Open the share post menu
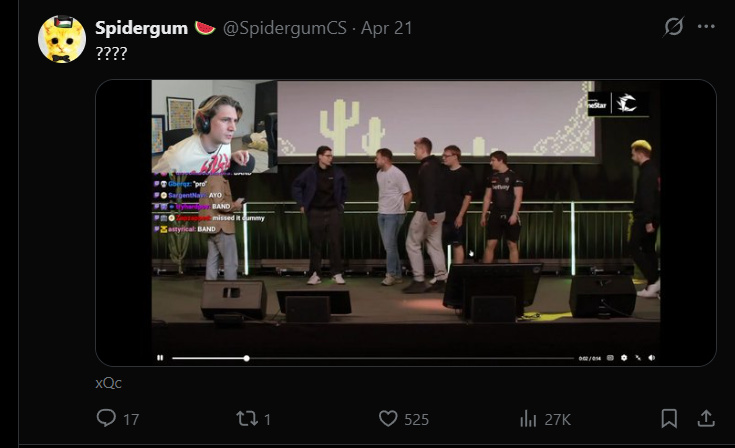Viewport: 735px width, 448px height. click(x=705, y=419)
